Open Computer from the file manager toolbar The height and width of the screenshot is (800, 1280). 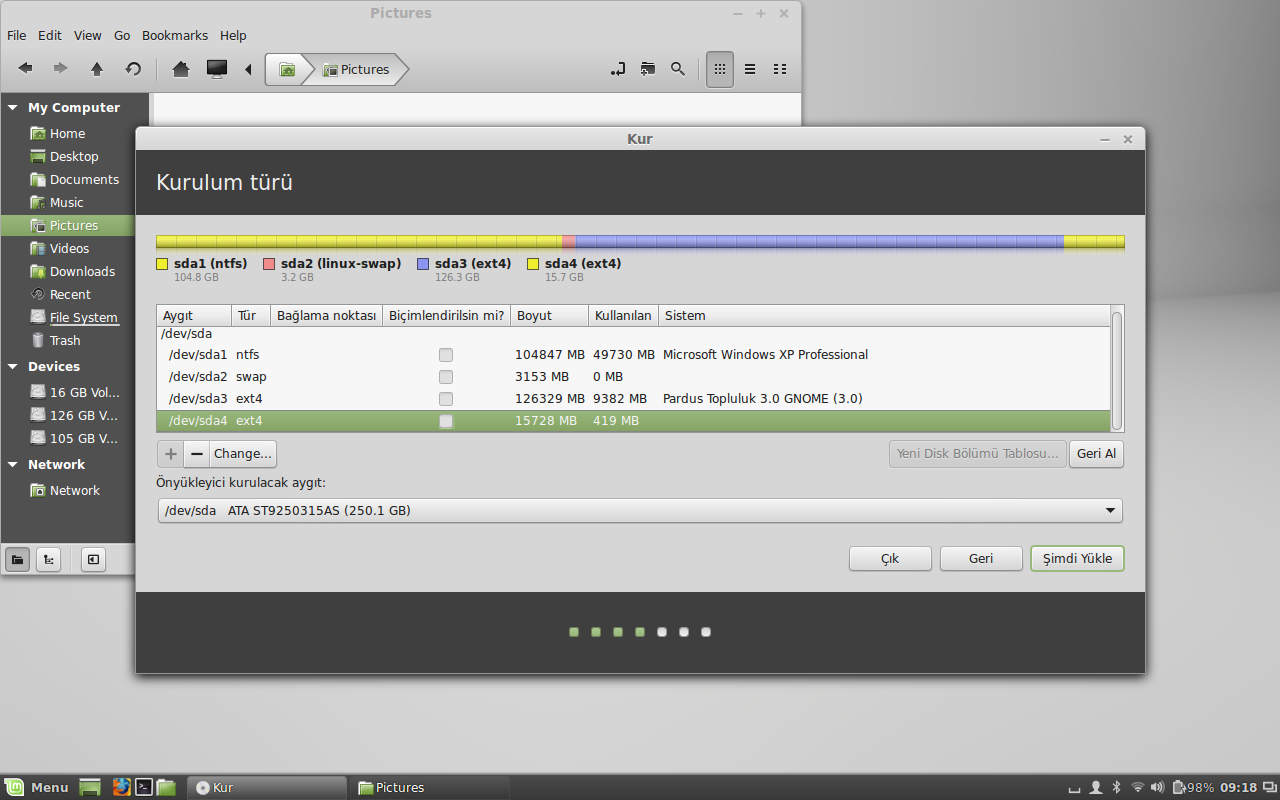coord(217,69)
